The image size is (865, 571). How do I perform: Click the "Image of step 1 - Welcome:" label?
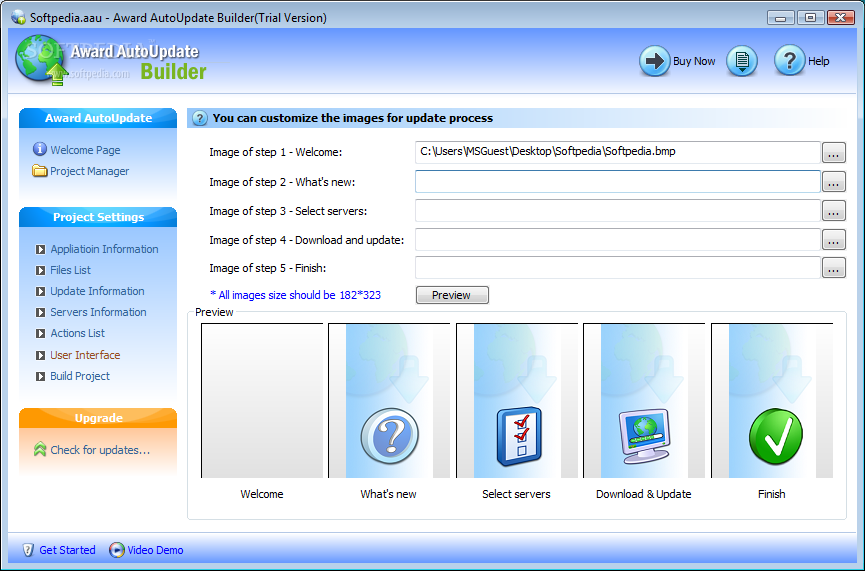[275, 152]
